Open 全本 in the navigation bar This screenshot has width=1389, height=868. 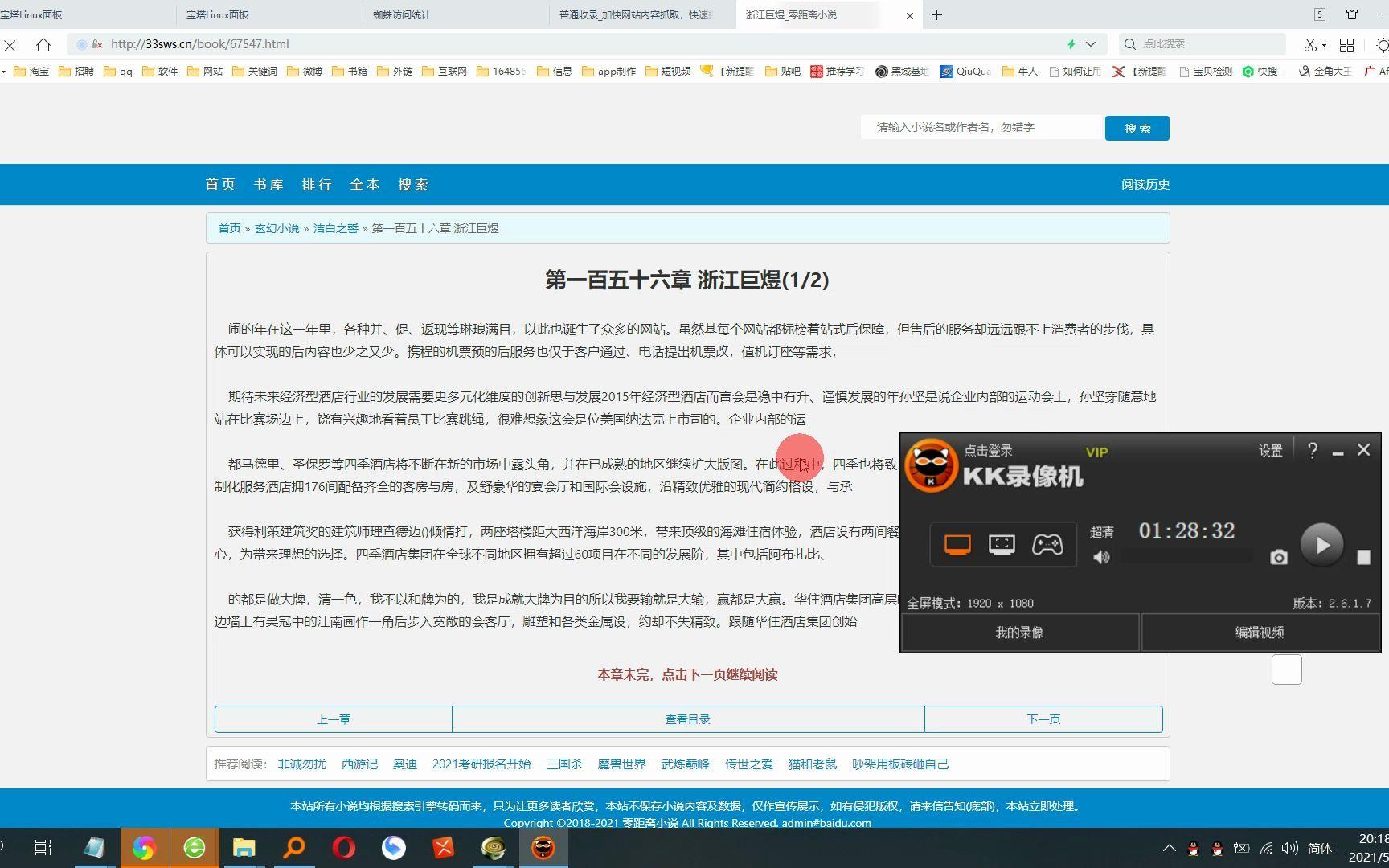click(365, 185)
